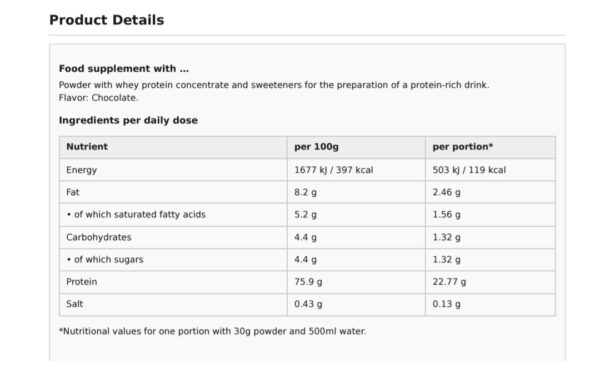Click the Flavor: Chocolate text
The height and width of the screenshot is (383, 600).
pos(98,98)
